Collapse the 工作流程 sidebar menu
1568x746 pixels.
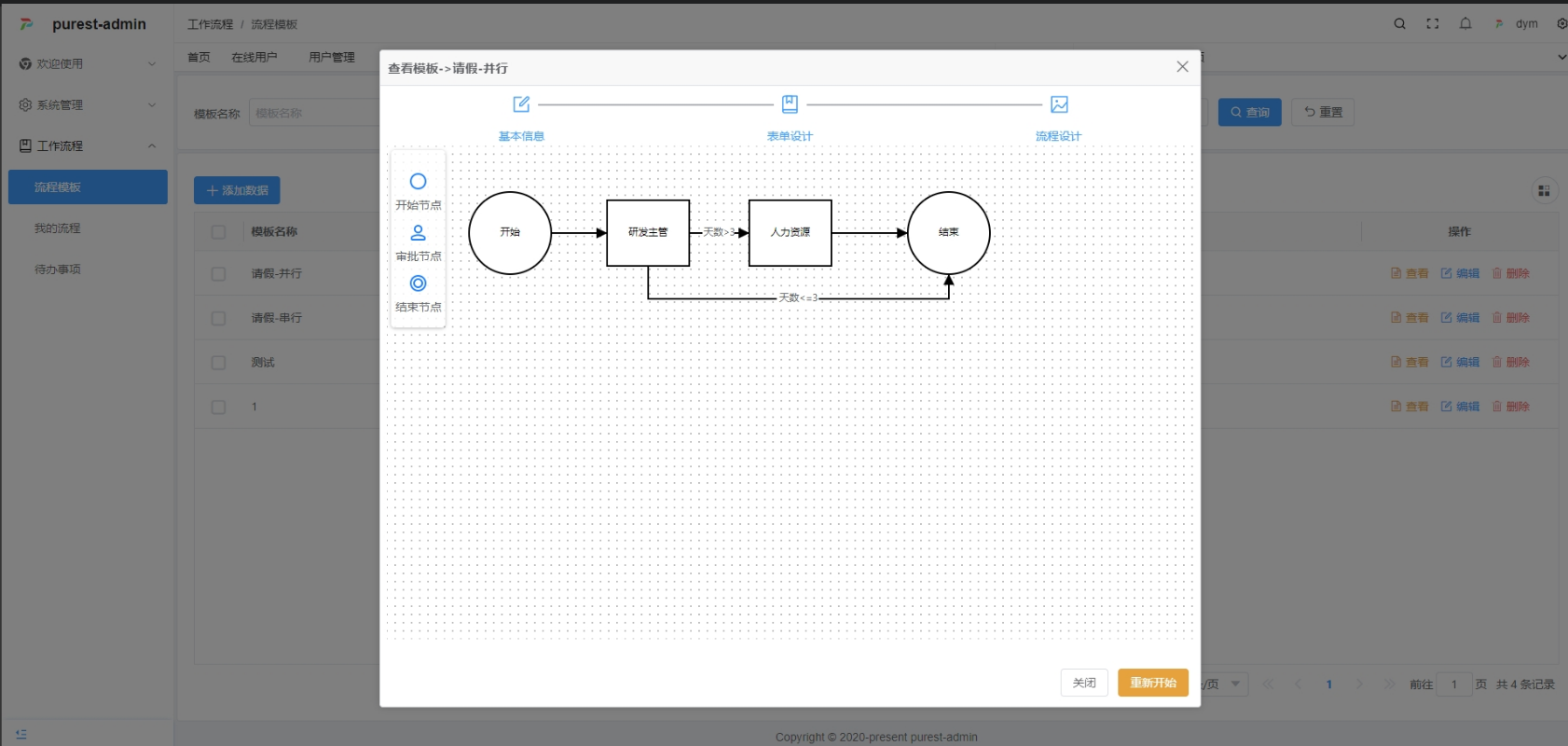[88, 145]
